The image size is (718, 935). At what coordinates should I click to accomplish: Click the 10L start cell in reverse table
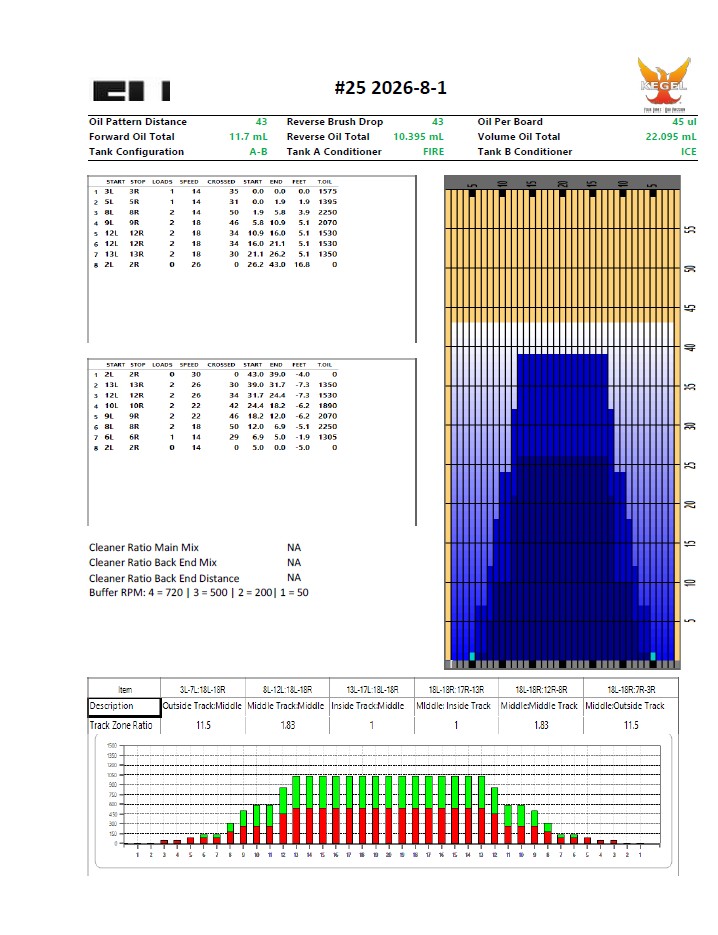(112, 405)
